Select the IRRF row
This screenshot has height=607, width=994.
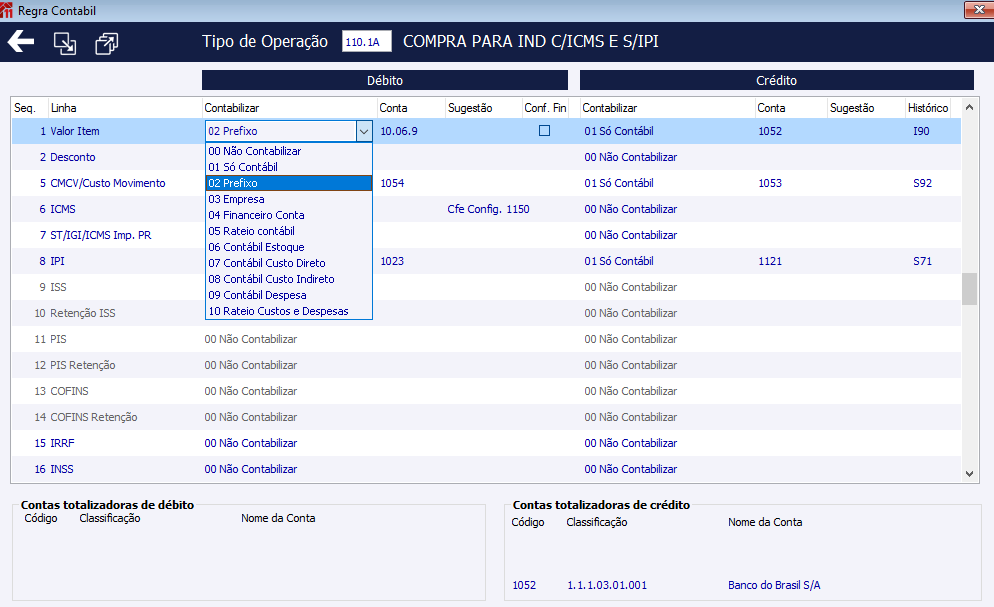[486, 443]
